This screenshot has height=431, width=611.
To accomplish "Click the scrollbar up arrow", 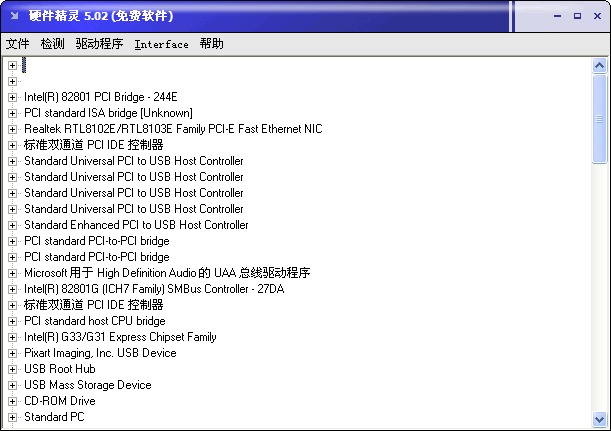I will (x=600, y=66).
